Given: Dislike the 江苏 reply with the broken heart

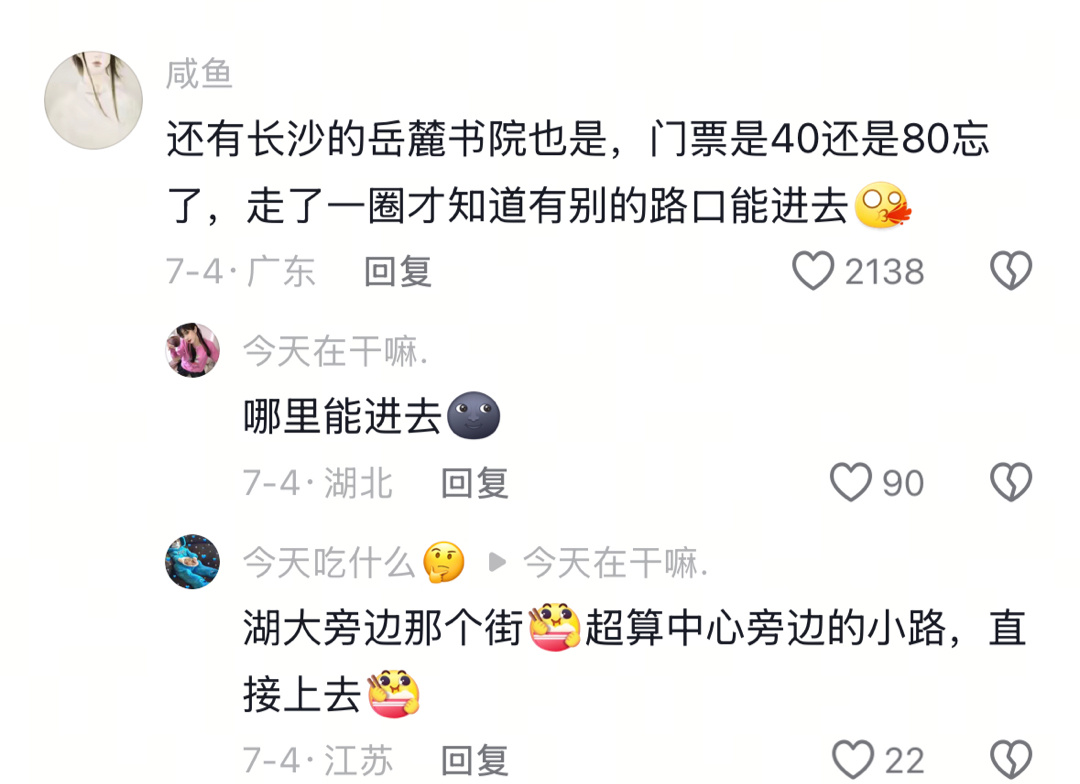Looking at the screenshot, I should [x=1010, y=760].
